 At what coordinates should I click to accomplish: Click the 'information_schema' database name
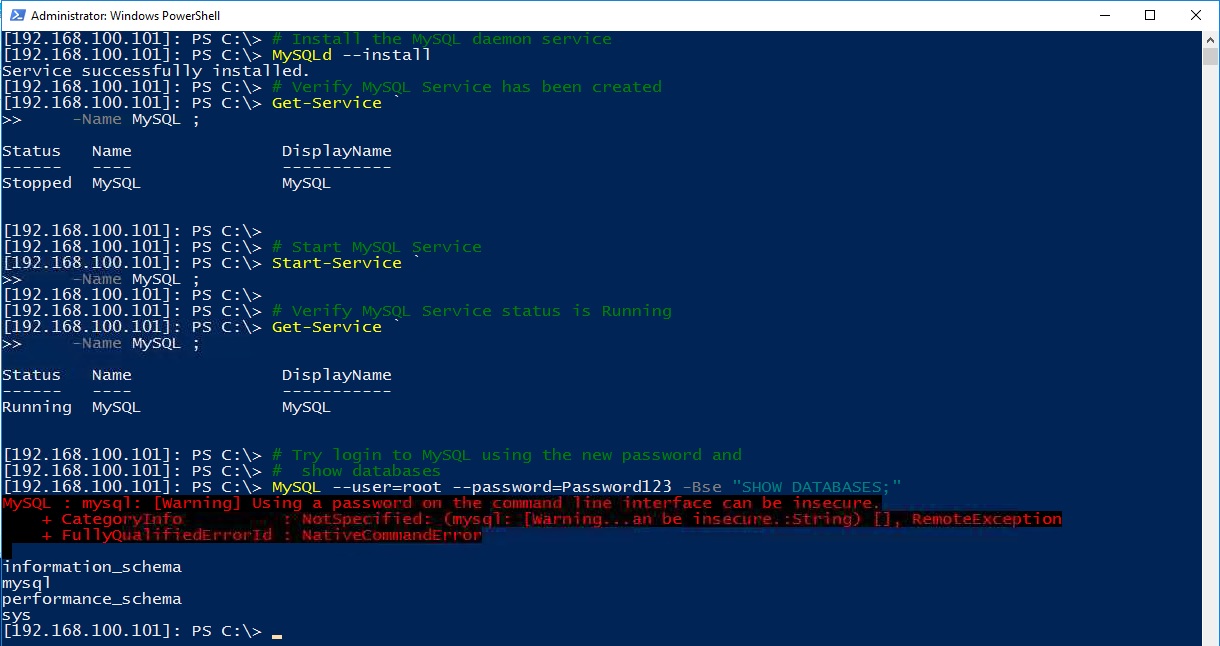coord(92,567)
